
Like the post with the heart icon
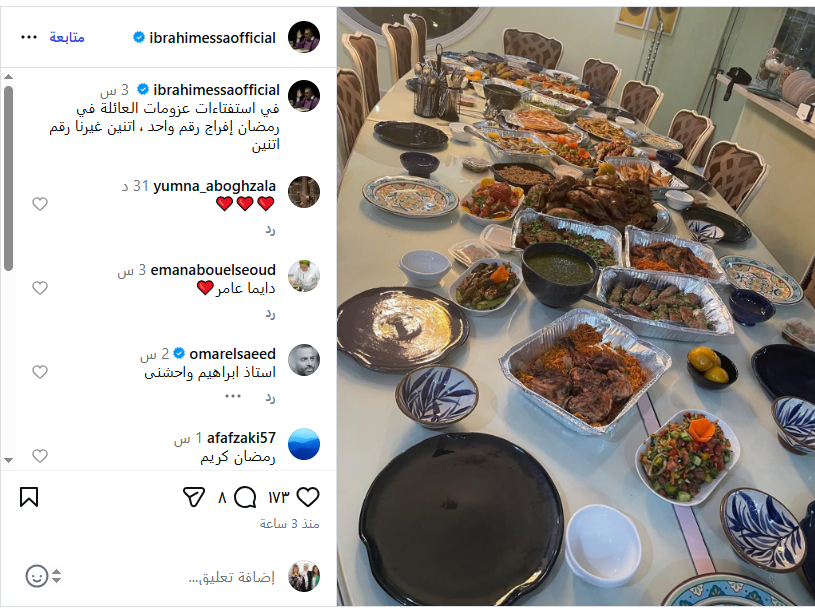308,497
